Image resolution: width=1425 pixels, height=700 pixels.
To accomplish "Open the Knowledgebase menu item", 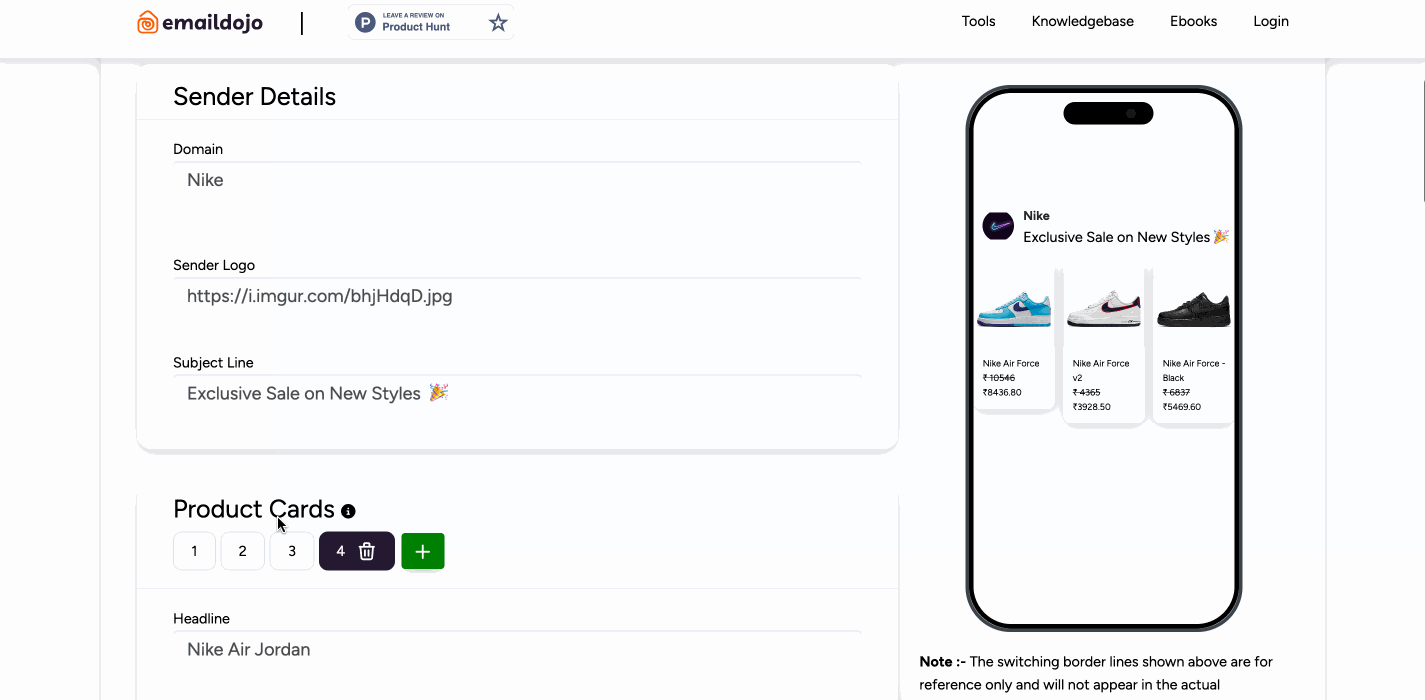I will pos(1082,21).
